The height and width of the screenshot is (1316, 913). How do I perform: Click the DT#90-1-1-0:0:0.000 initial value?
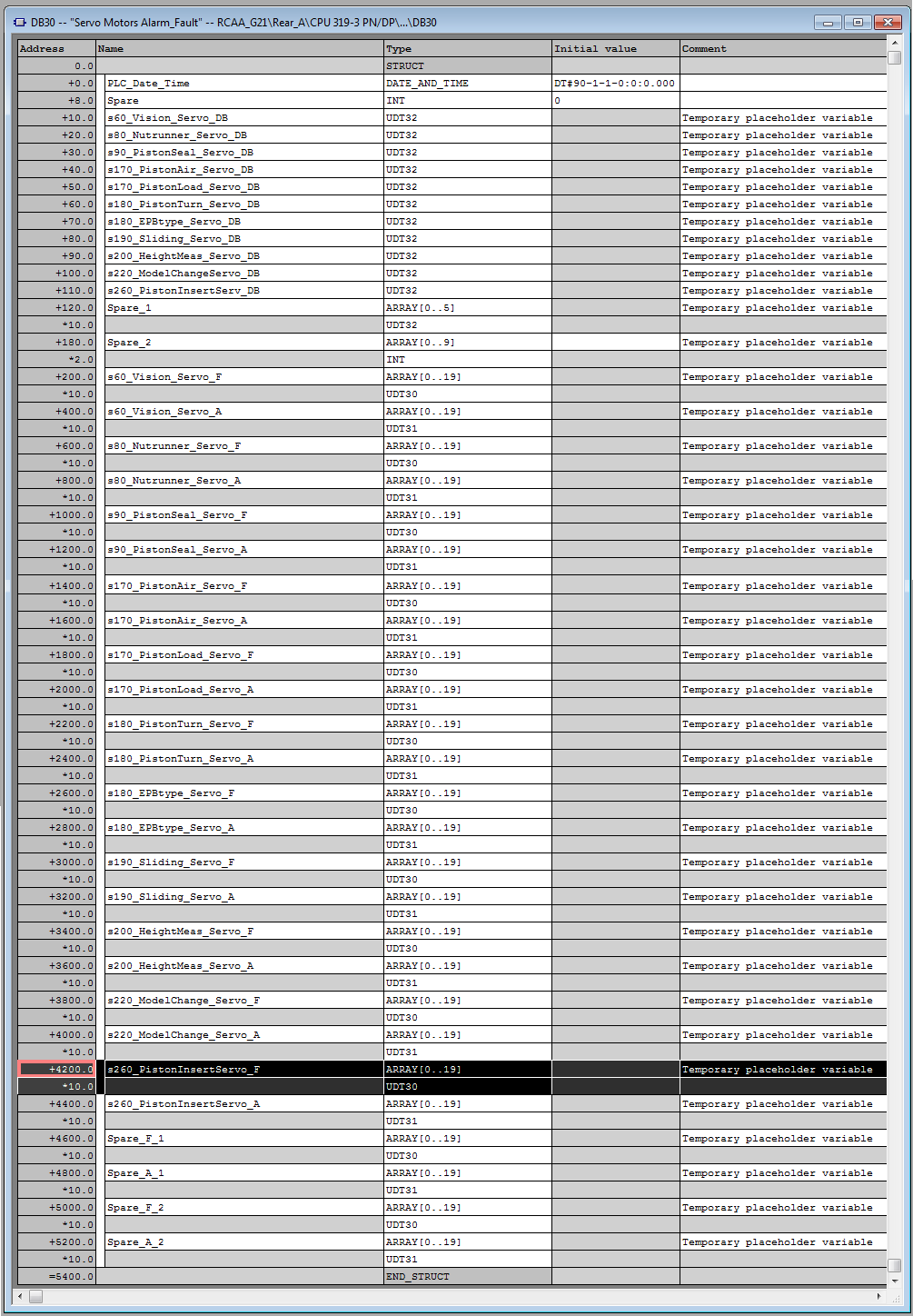(x=616, y=84)
